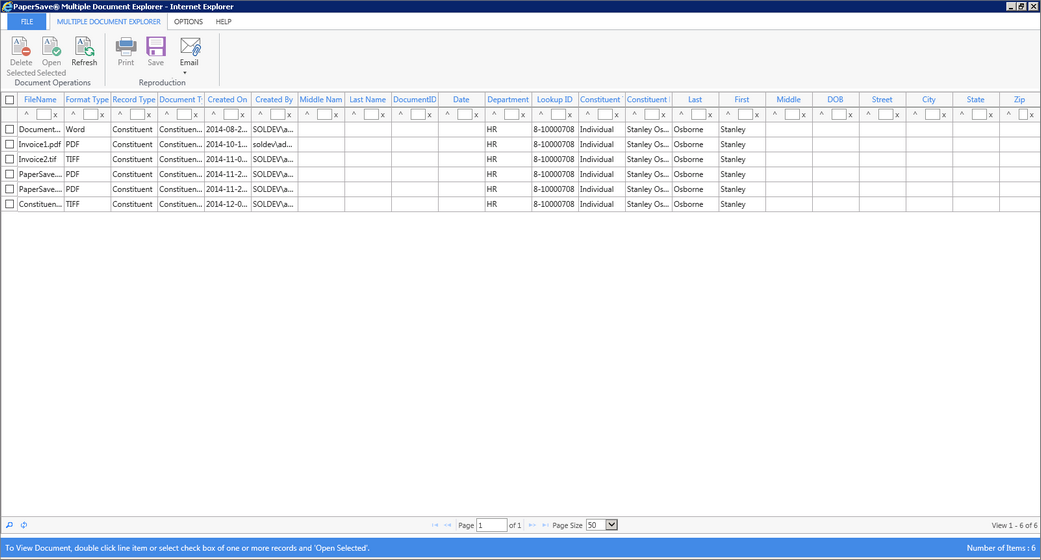This screenshot has width=1041, height=560.
Task: Click the 'View 1 - 6 of 6' text
Action: tap(1014, 525)
